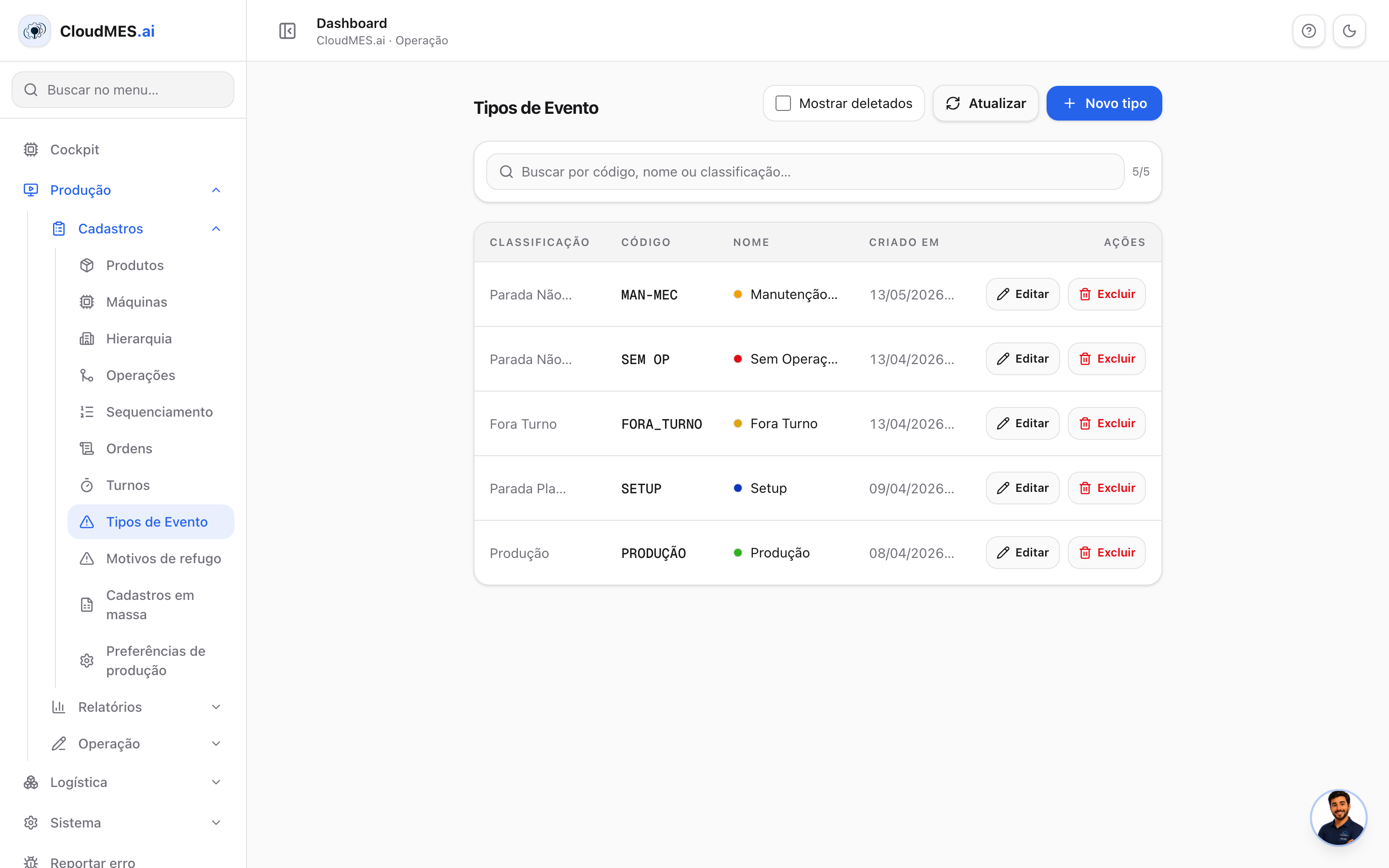The width and height of the screenshot is (1389, 868).
Task: Click the Produtos box icon
Action: (x=87, y=265)
